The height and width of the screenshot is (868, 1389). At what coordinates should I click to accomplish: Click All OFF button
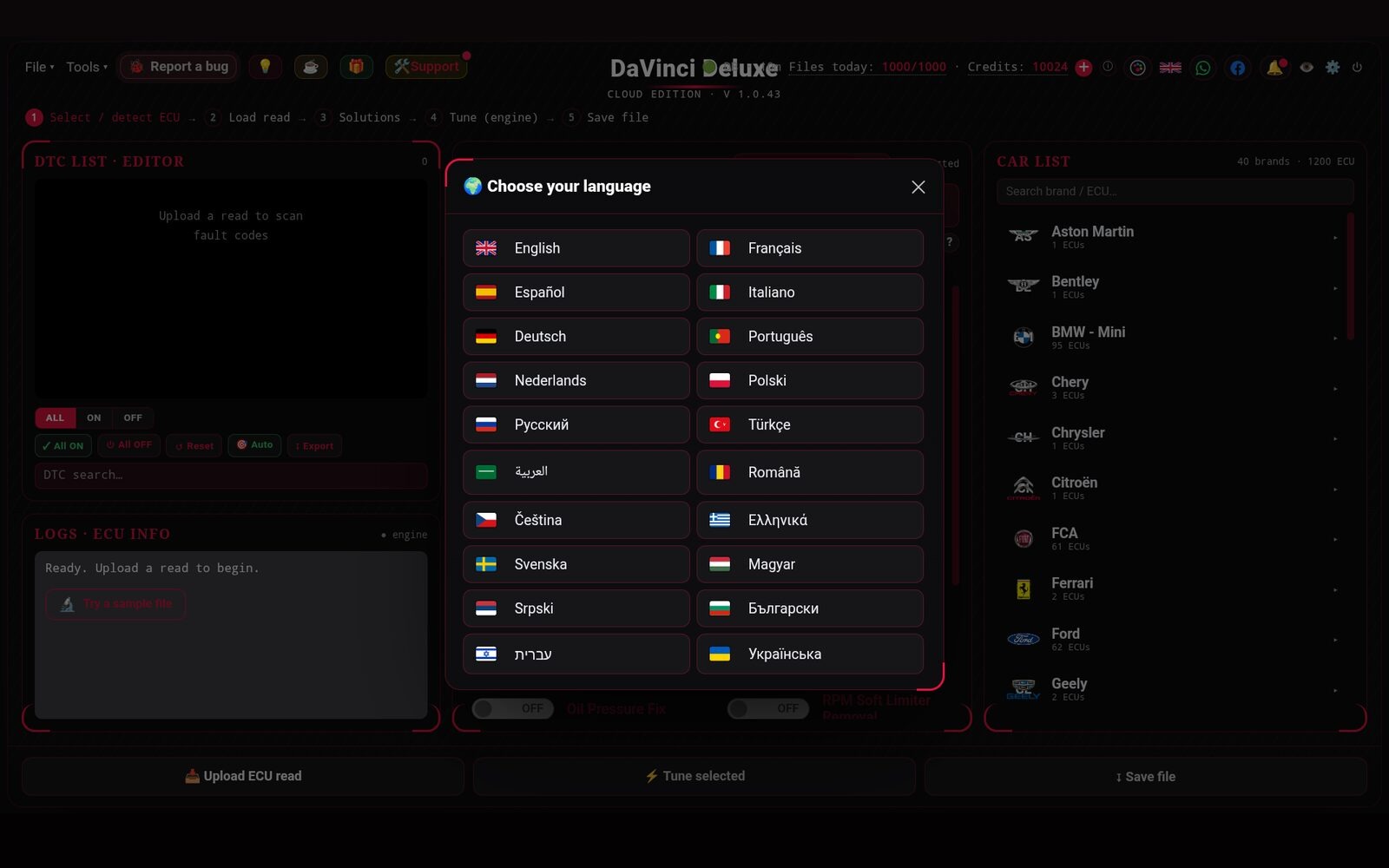click(x=128, y=445)
